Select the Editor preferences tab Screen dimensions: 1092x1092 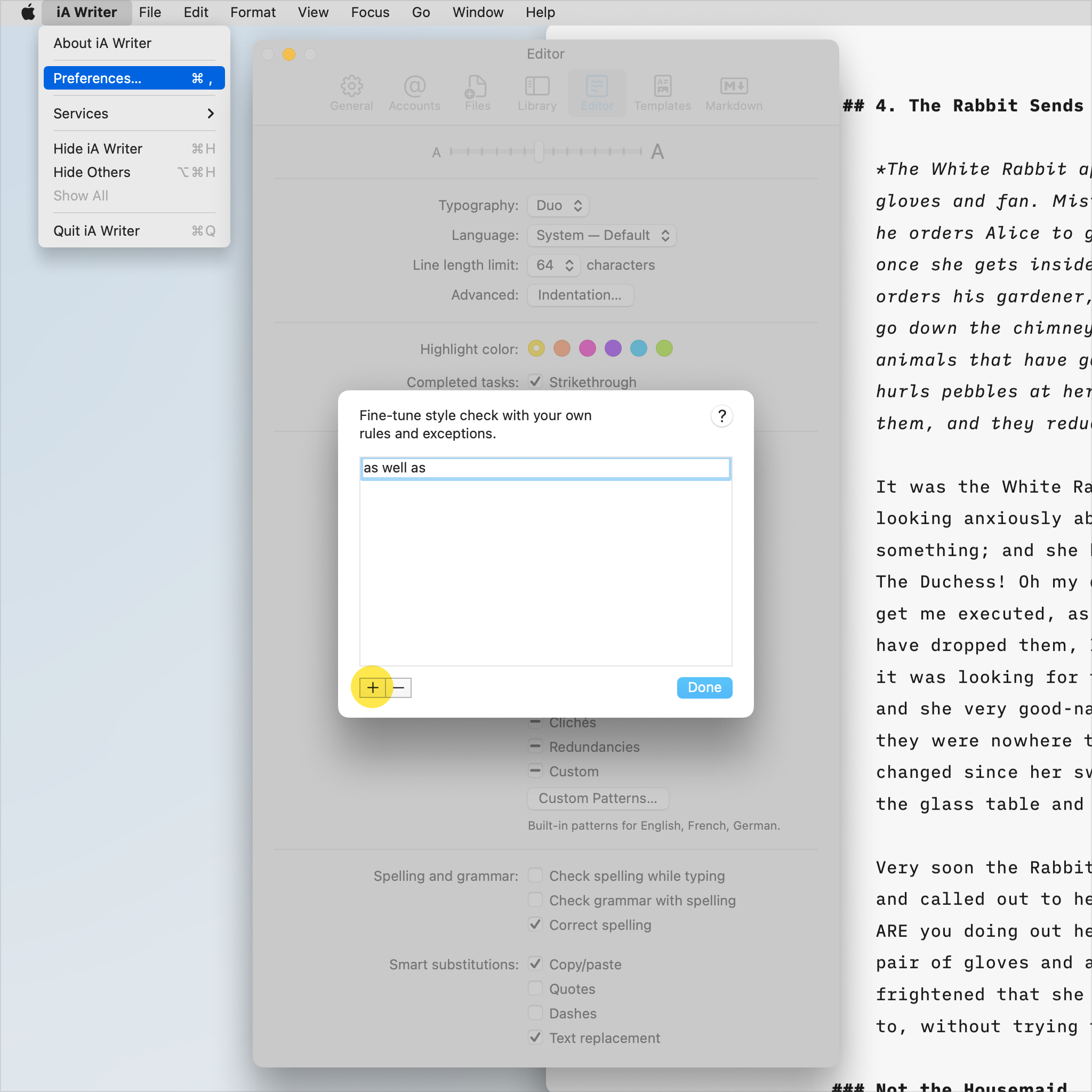tap(597, 93)
